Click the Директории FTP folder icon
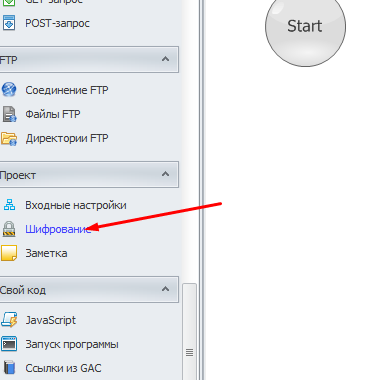 (x=9, y=138)
